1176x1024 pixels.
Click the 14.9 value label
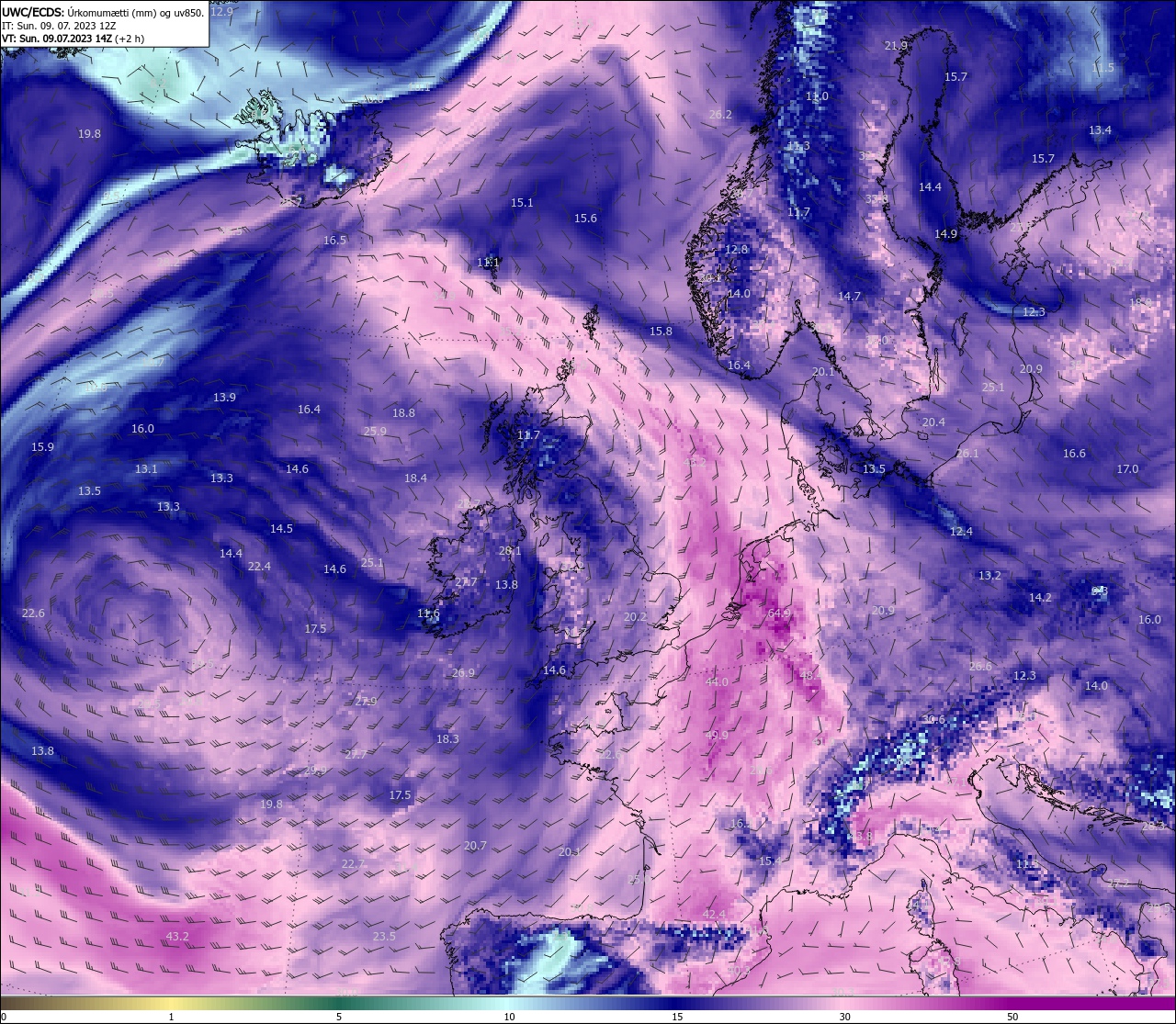945,234
